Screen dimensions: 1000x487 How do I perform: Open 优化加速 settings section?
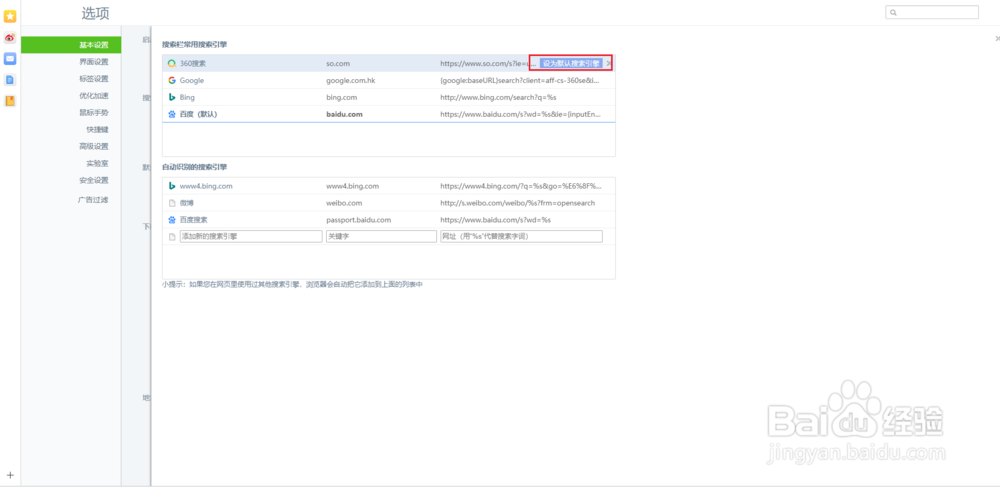[94, 96]
